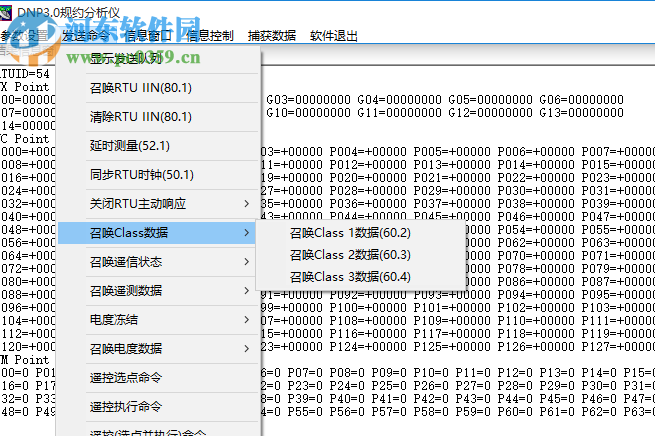The image size is (655, 436).
Task: Open 召唤遥测数据 submenu entry
Action: [x=158, y=291]
